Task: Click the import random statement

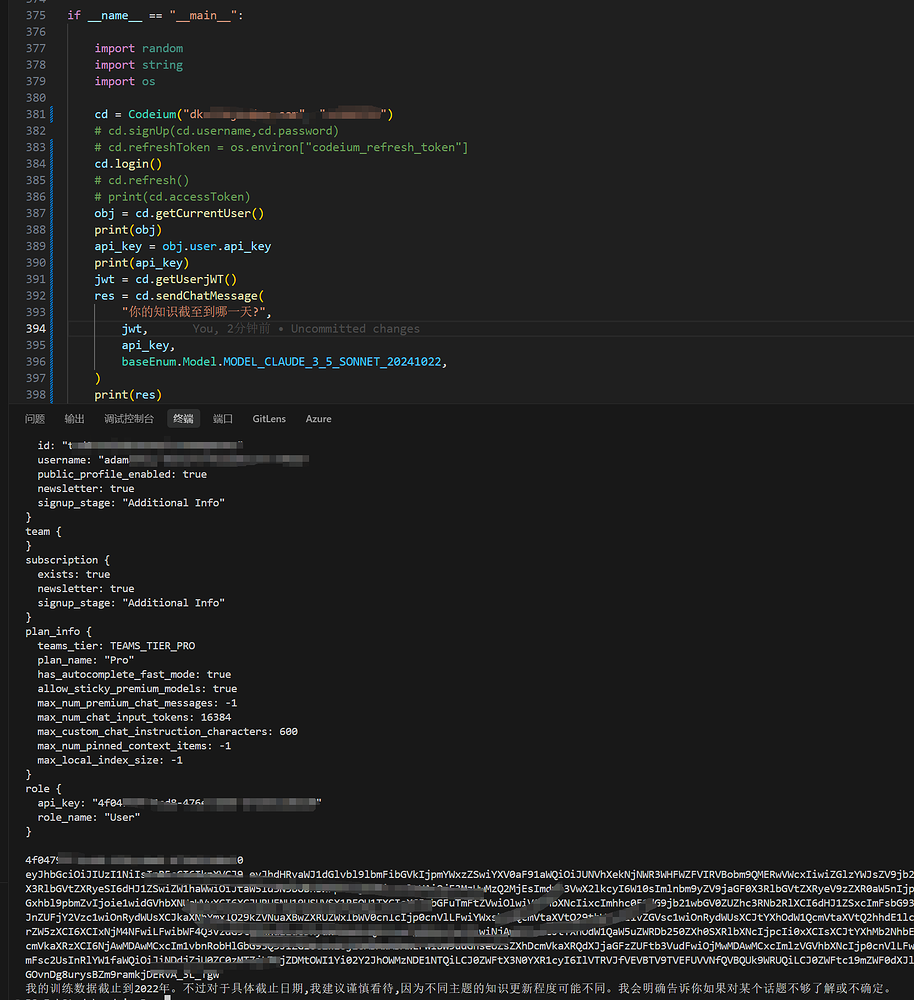Action: click(138, 48)
